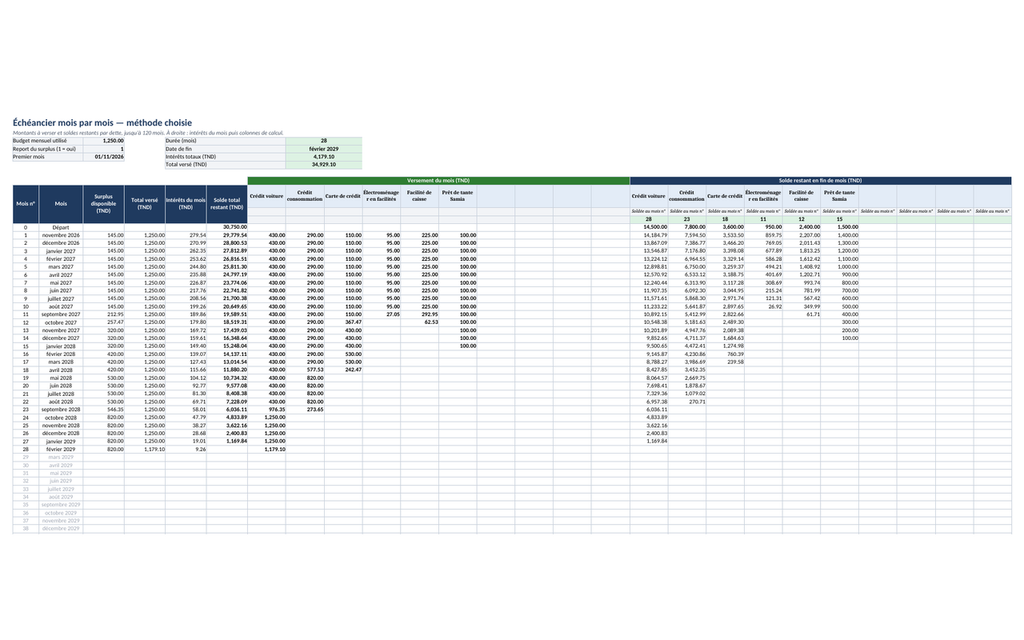Click the payment value "242.47"
Viewport: 1024px width, 640px height.
pyautogui.click(x=353, y=370)
